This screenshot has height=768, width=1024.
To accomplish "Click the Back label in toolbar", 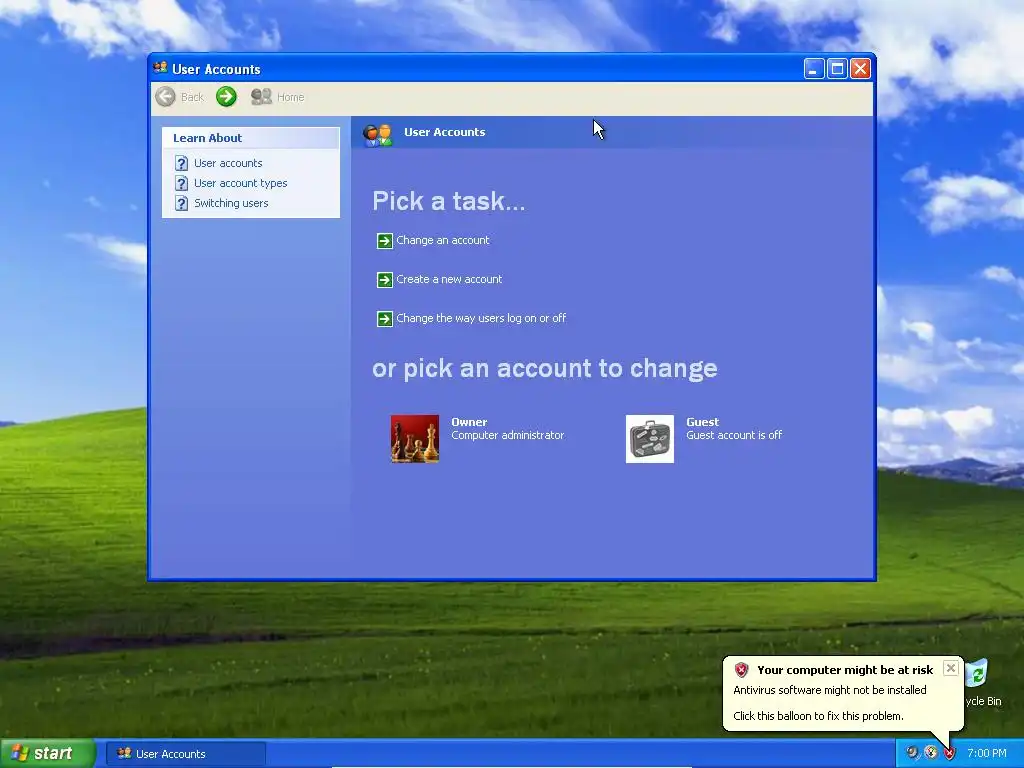I will coord(192,97).
